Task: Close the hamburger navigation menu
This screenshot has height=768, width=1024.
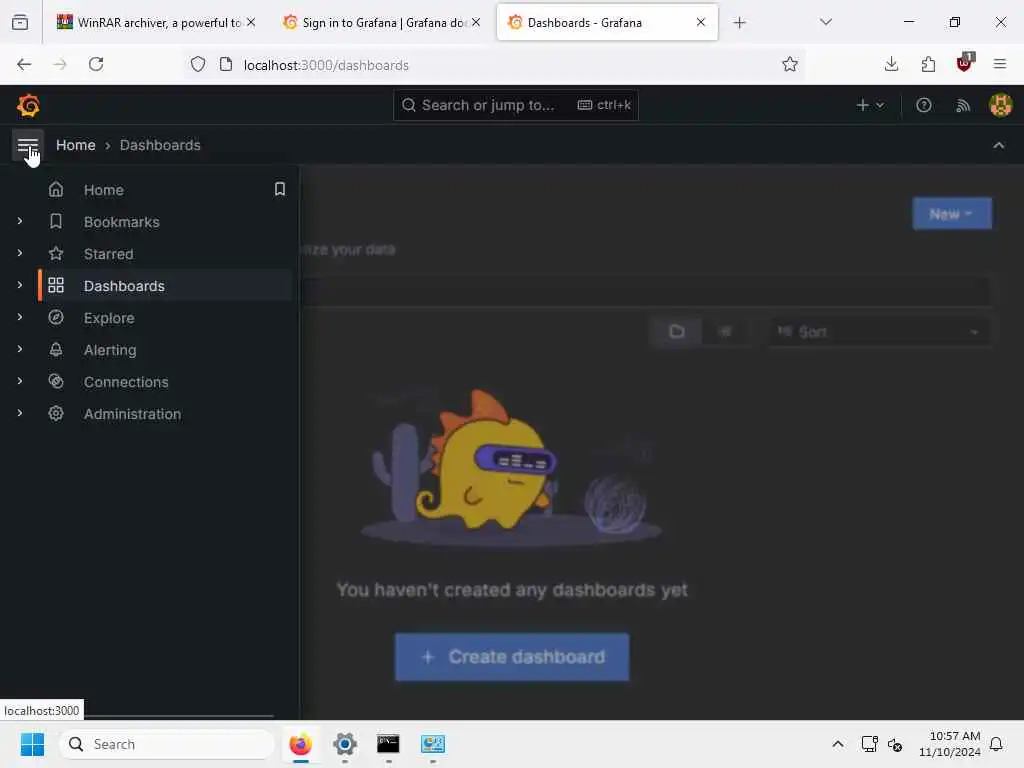Action: click(x=27, y=145)
